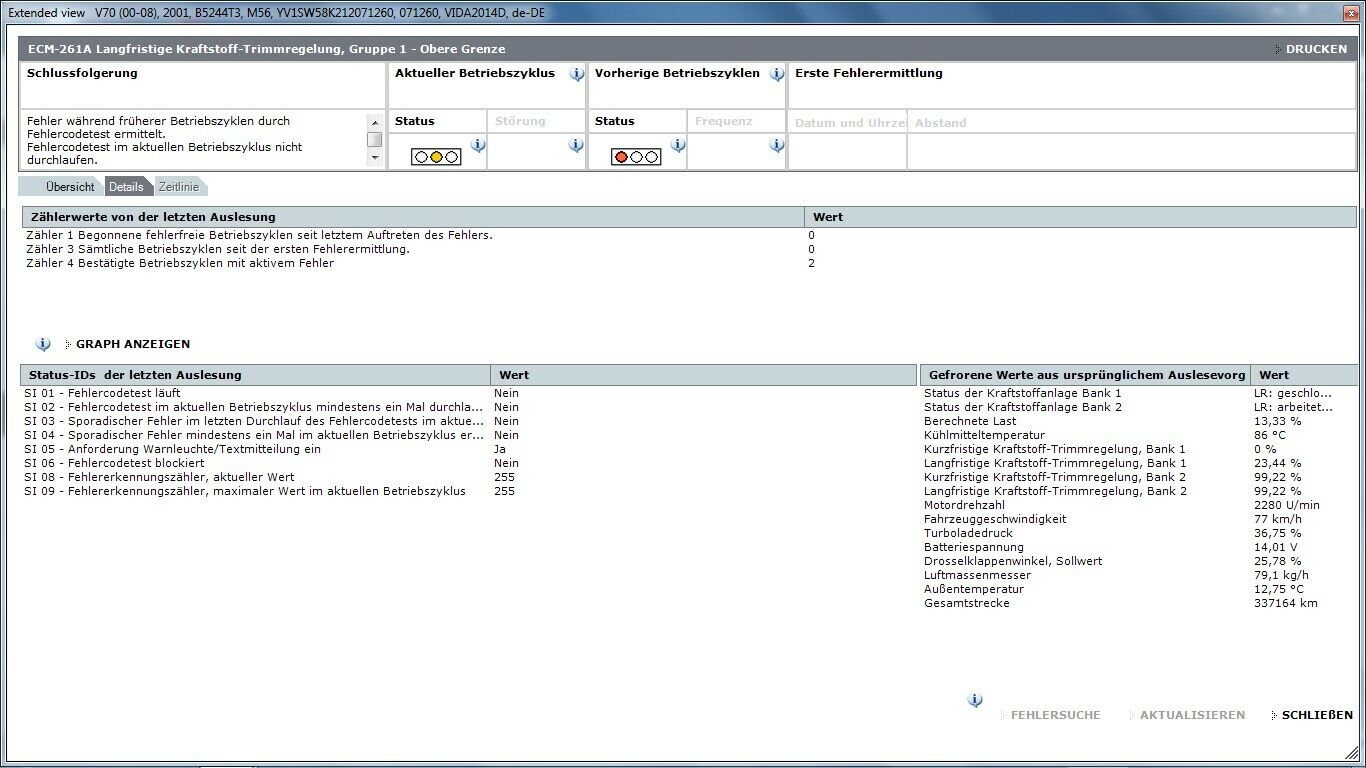Open info icon in the Störung cell
The height and width of the screenshot is (768, 1366).
[576, 146]
